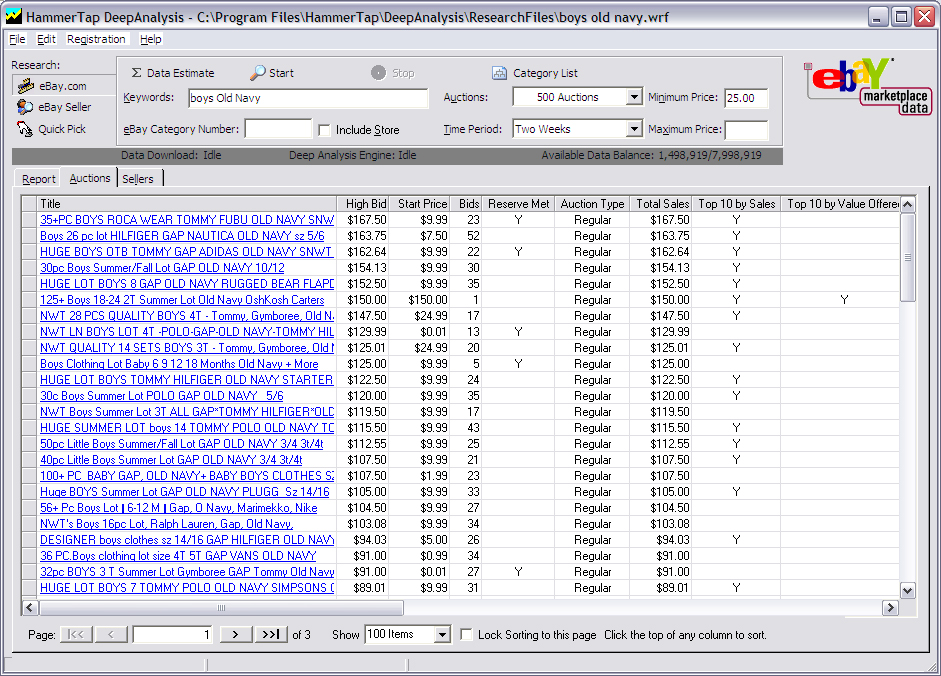
Task: Open the Boys Clothing Lot Baby link
Action: pos(179,364)
